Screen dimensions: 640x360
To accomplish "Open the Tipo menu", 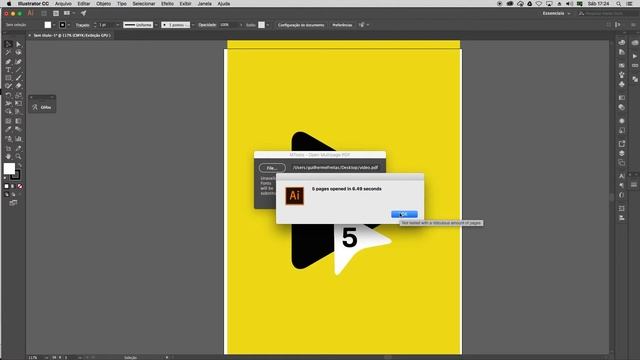I will [122, 4].
